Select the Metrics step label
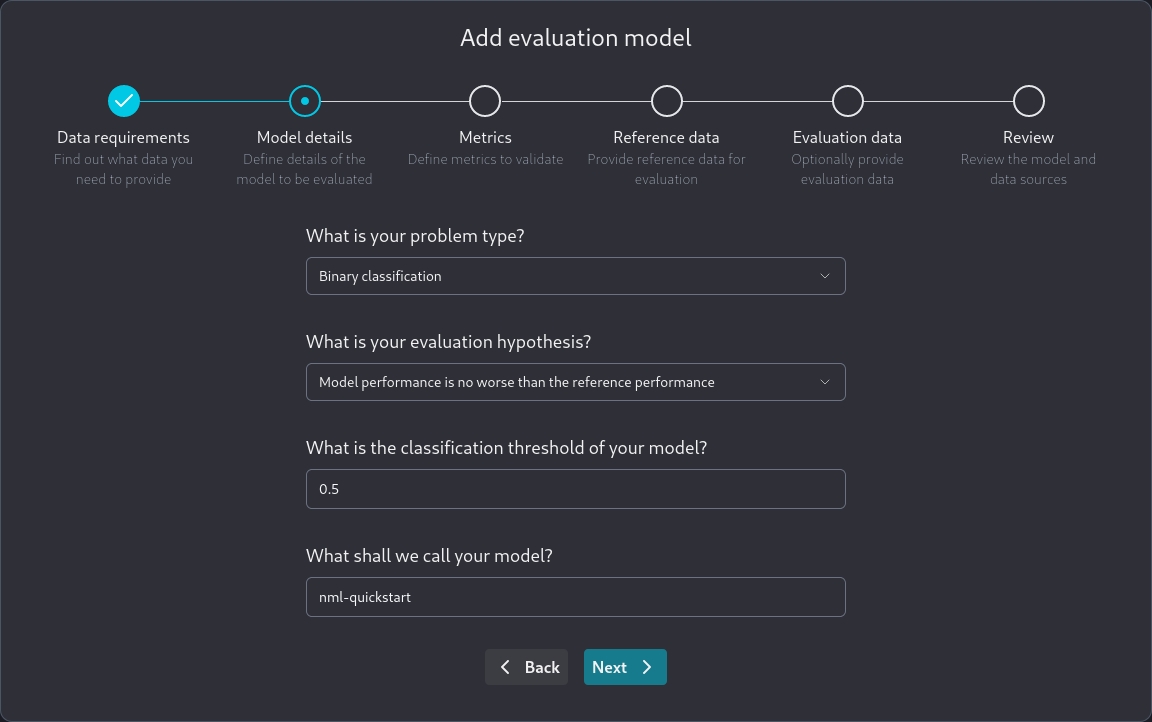 [485, 138]
